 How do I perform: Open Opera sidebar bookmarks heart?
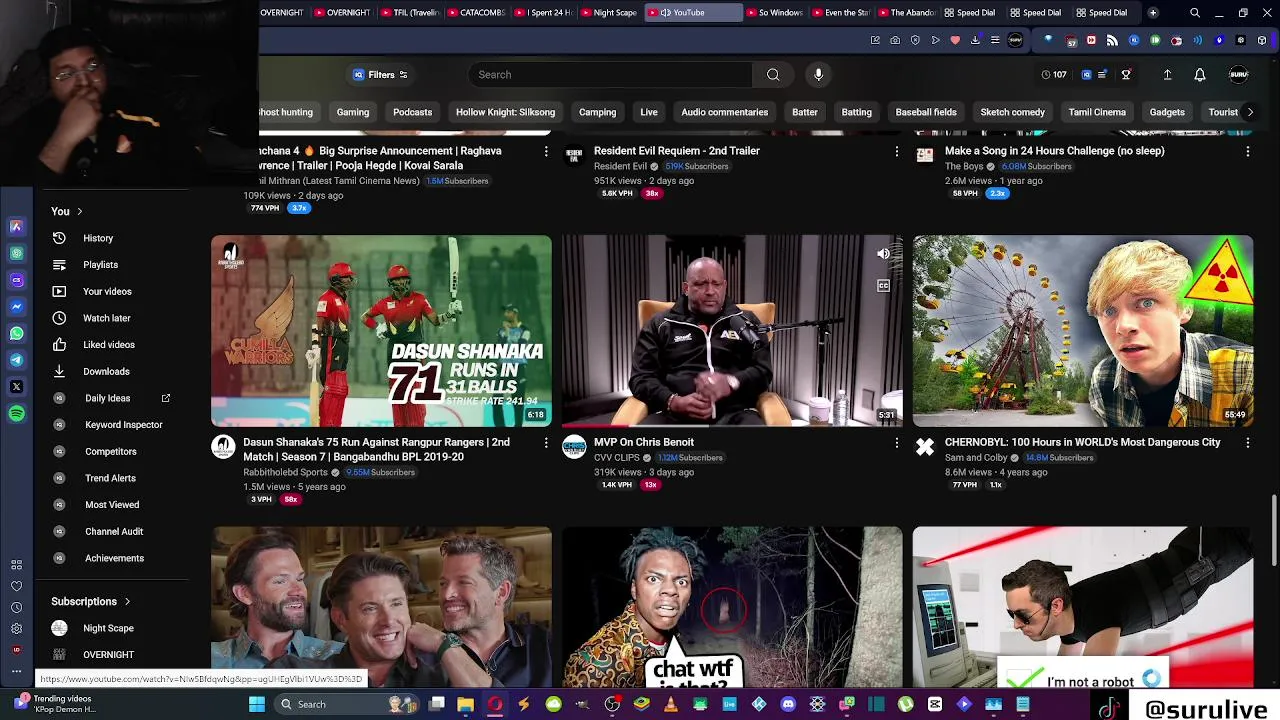coord(16,586)
